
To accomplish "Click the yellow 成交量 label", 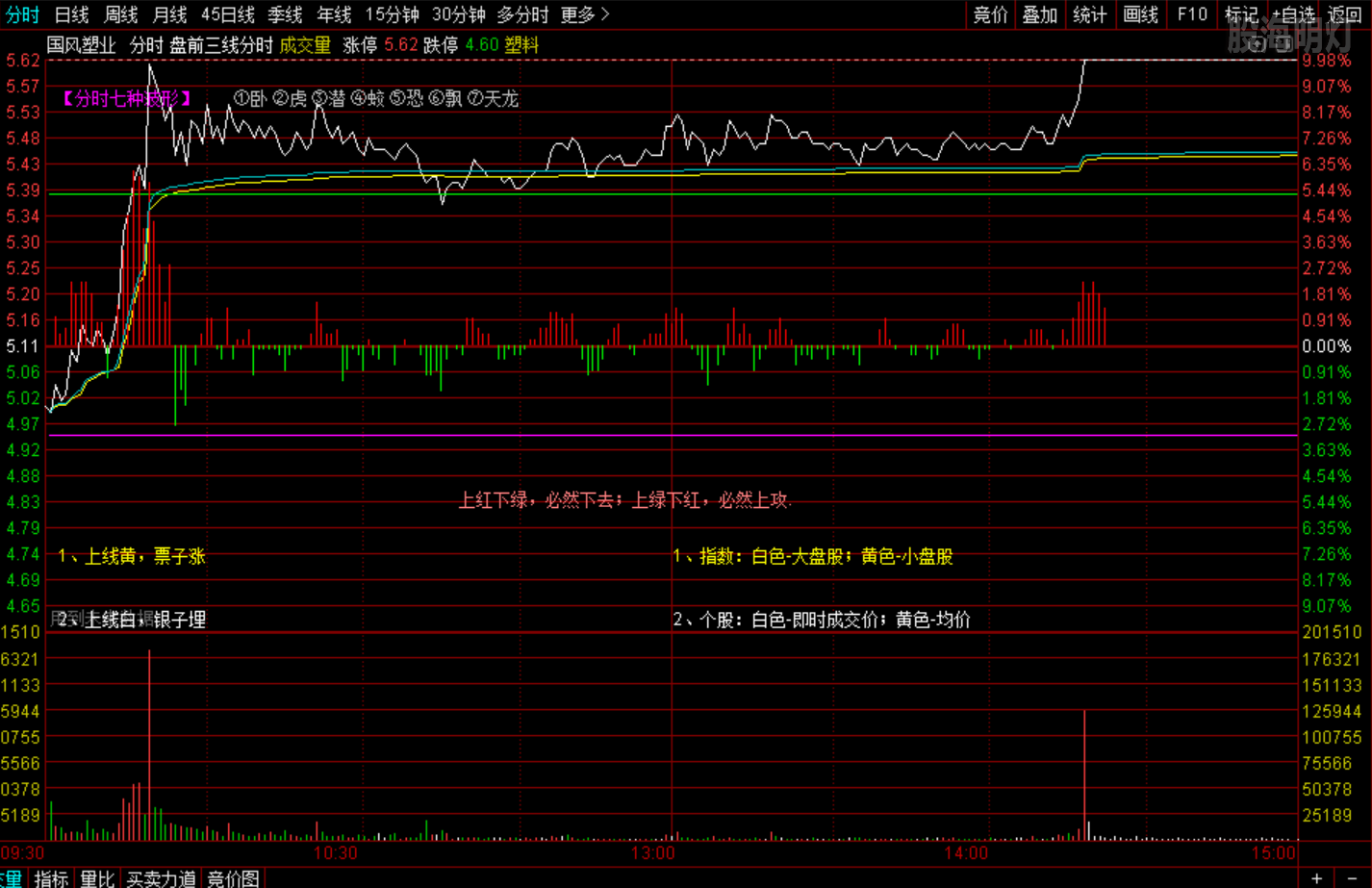I will (x=305, y=45).
